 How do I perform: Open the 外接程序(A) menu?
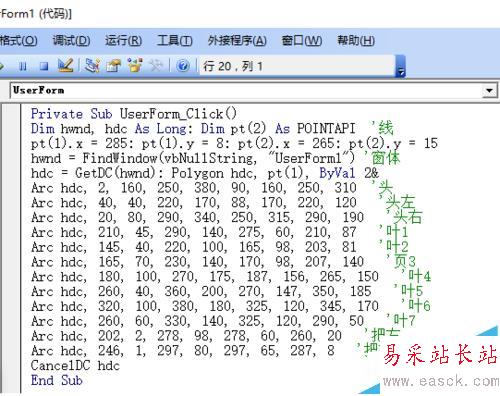pos(237,41)
